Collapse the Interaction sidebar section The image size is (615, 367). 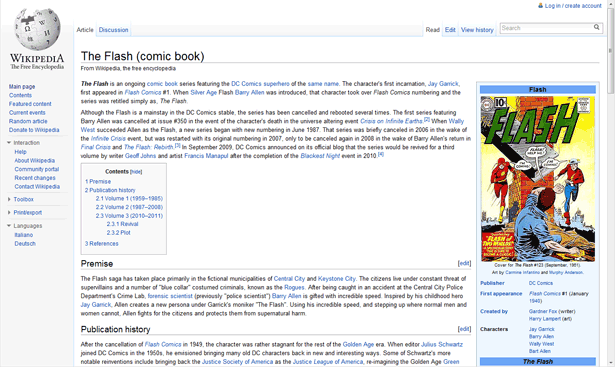[9, 143]
